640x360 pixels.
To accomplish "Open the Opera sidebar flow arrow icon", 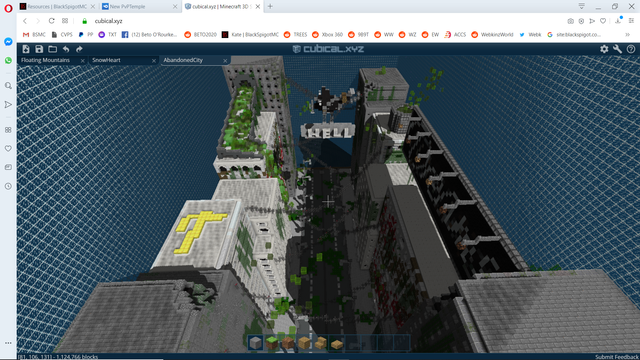I will click(8, 105).
